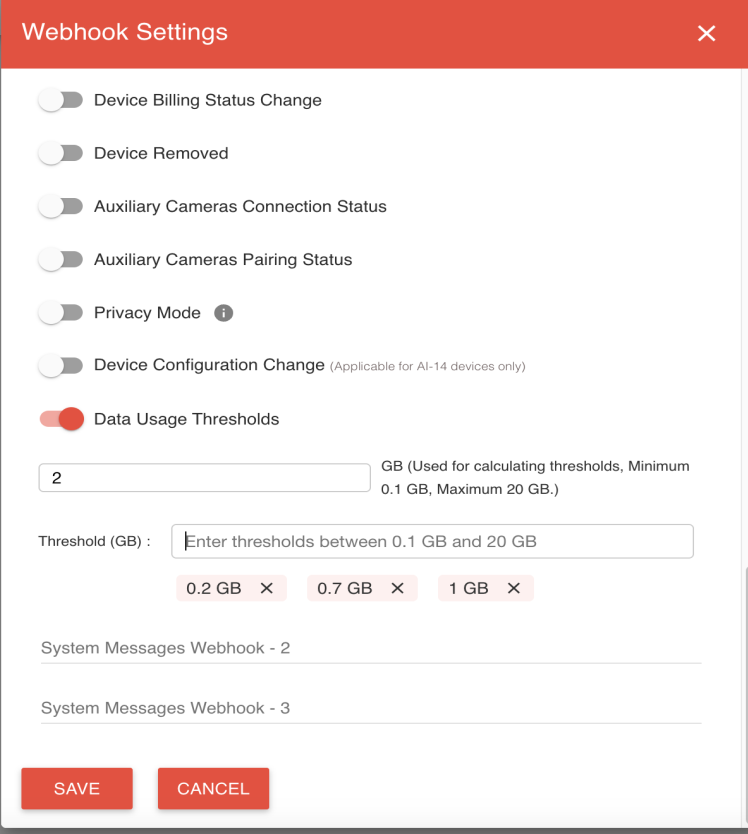Remove the 0.7 GB threshold chip
The width and height of the screenshot is (748, 834).
[397, 588]
